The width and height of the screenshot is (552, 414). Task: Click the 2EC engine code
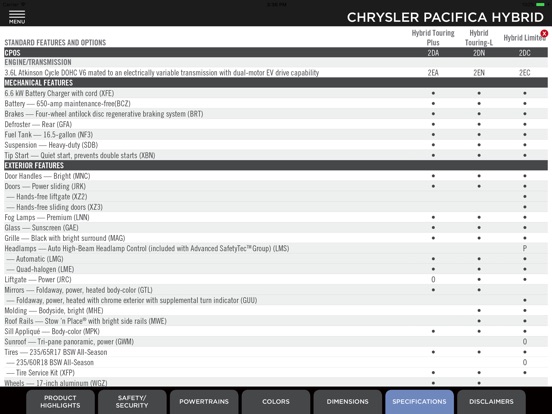(525, 73)
